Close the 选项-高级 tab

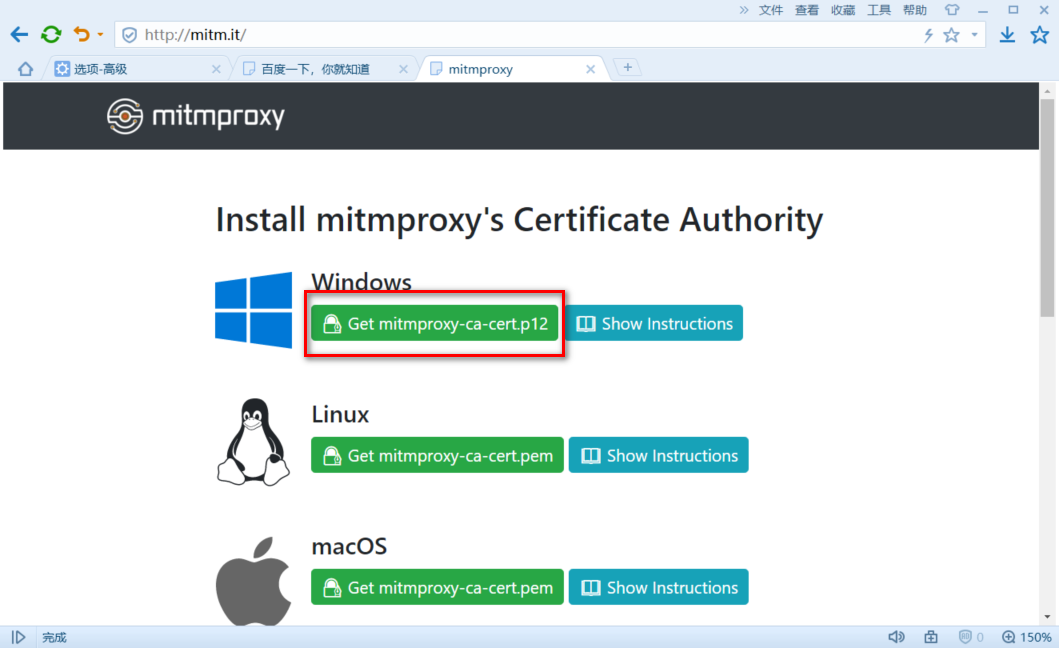216,69
